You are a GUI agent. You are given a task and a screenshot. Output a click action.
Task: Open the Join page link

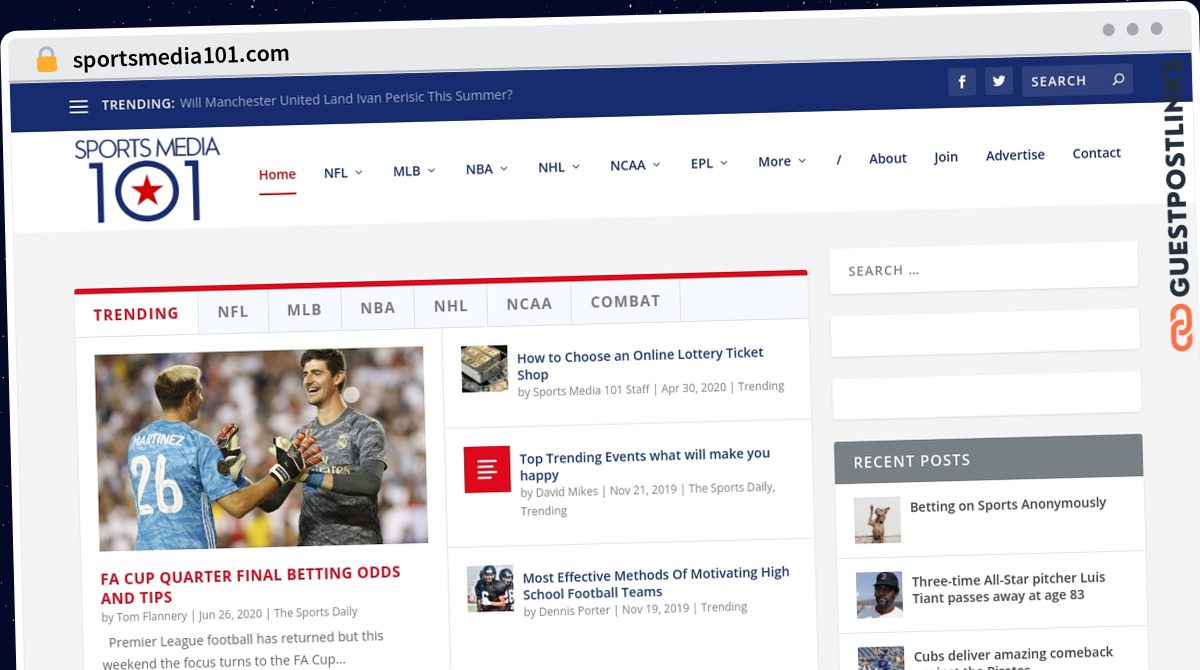(x=946, y=157)
